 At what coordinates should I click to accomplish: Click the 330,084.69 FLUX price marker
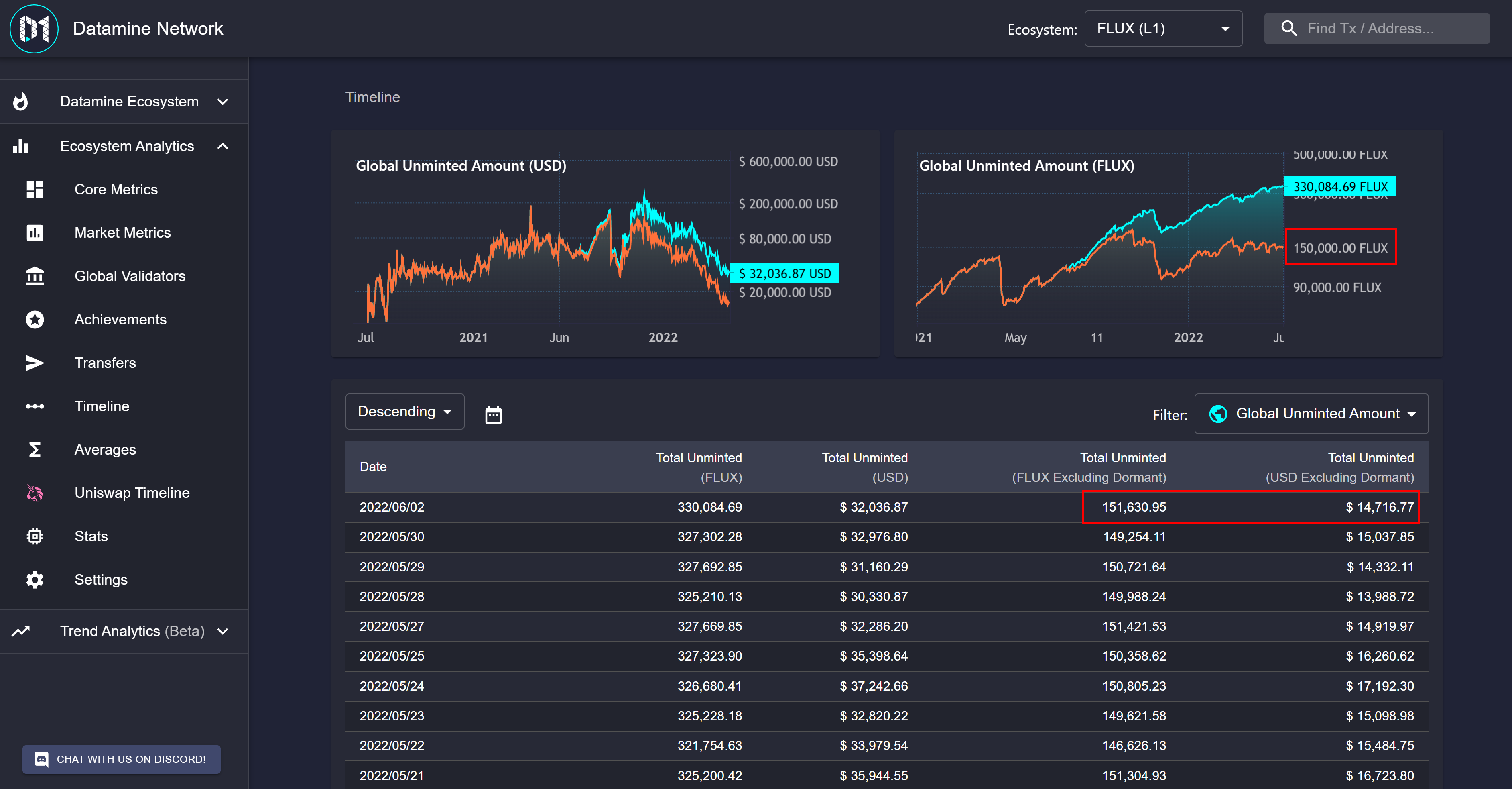1340,186
